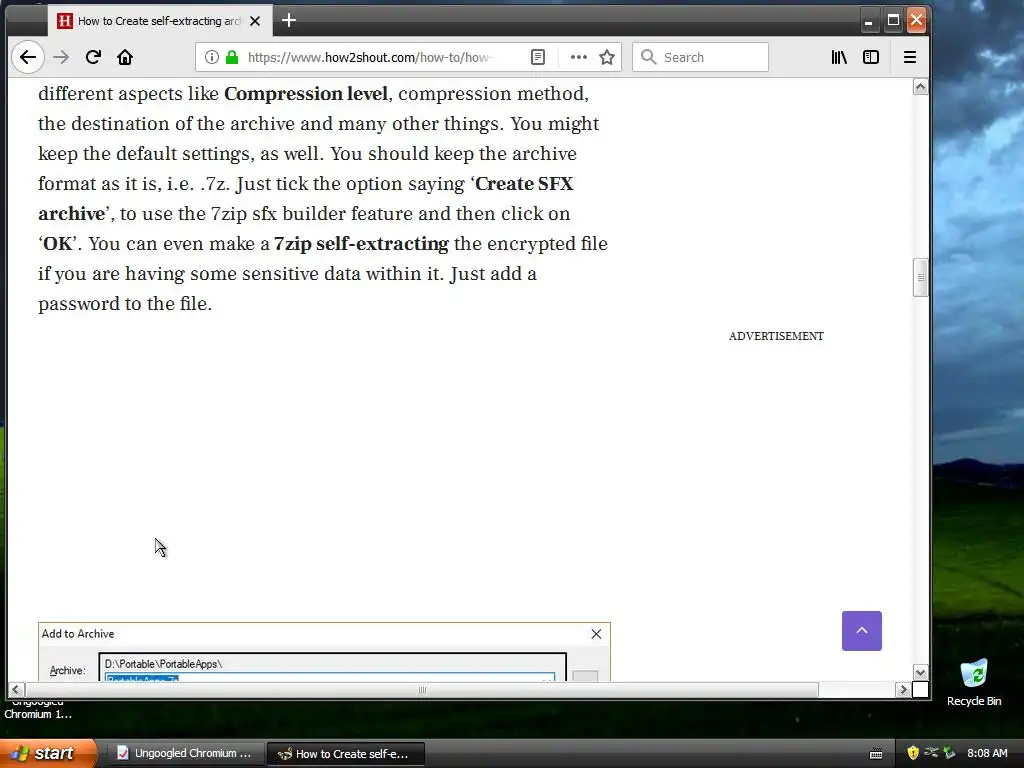Click the vertical scrollbar down arrow

[x=920, y=673]
